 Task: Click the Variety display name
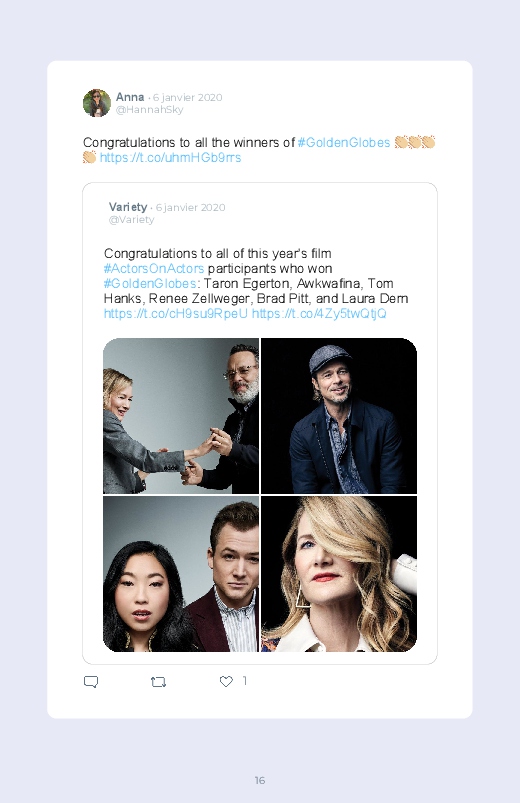point(128,207)
